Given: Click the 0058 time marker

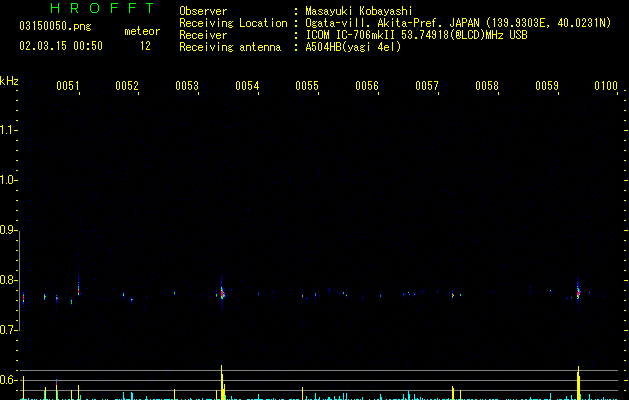Looking at the screenshot, I should (487, 86).
